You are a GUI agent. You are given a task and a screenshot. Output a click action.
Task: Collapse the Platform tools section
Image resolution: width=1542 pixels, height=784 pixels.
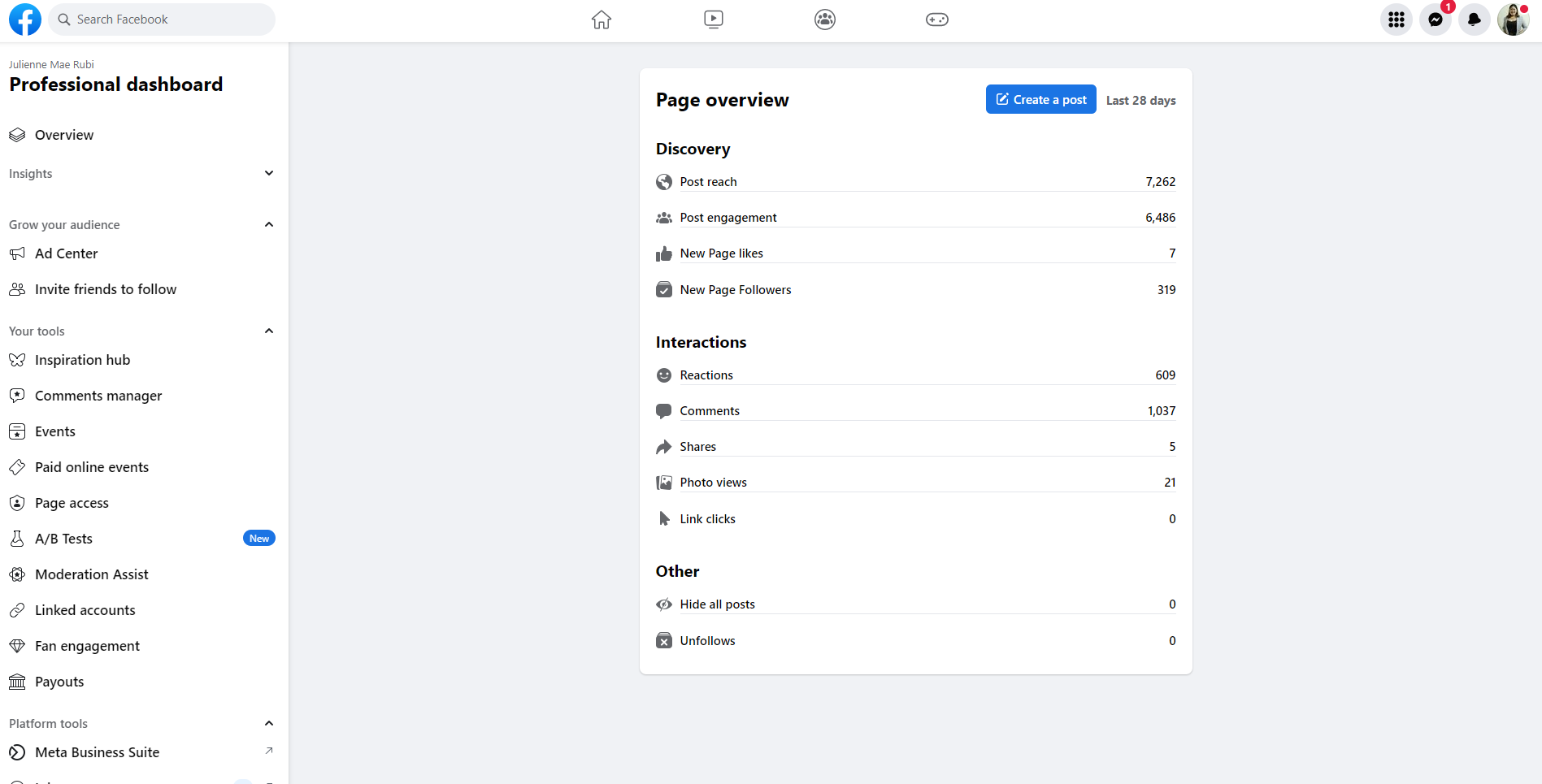coord(269,723)
